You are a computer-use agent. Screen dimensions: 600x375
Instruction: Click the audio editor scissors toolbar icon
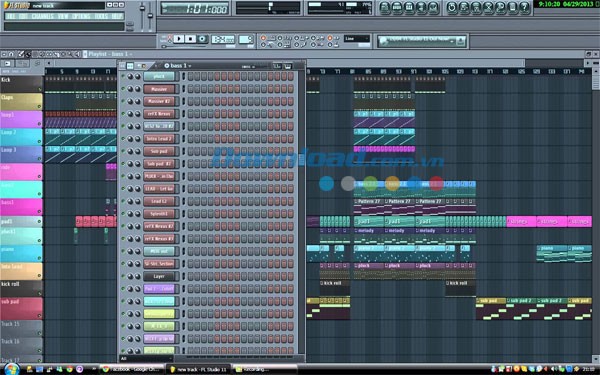coord(488,8)
